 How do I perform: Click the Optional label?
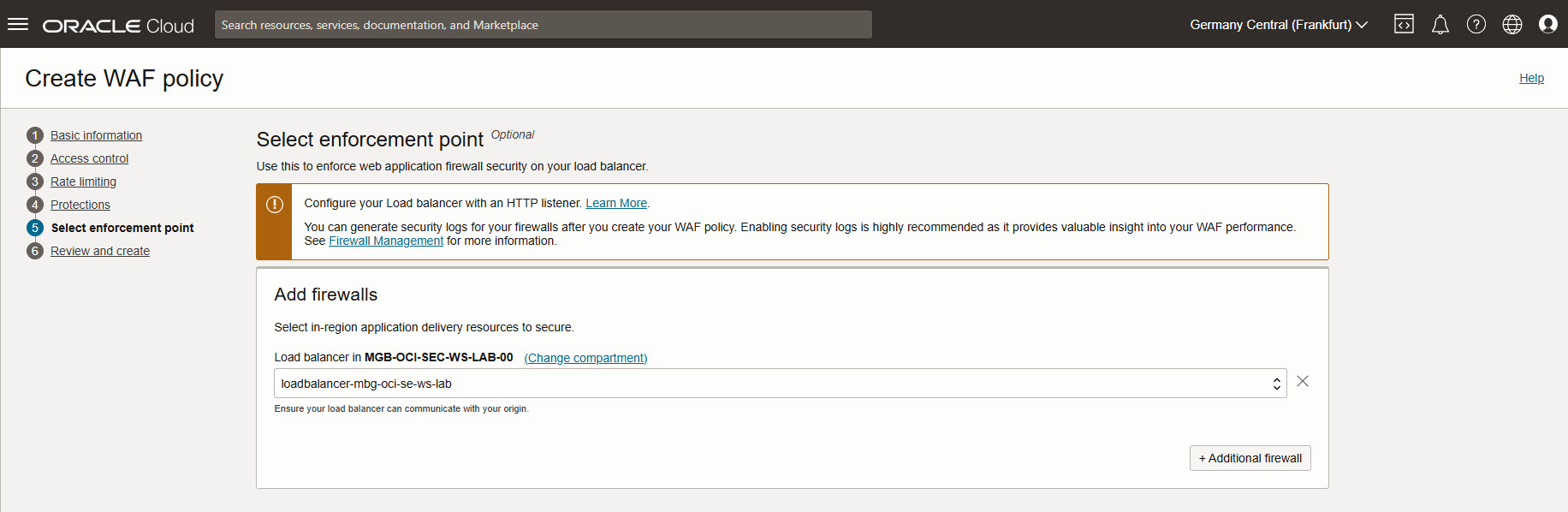pyautogui.click(x=513, y=134)
